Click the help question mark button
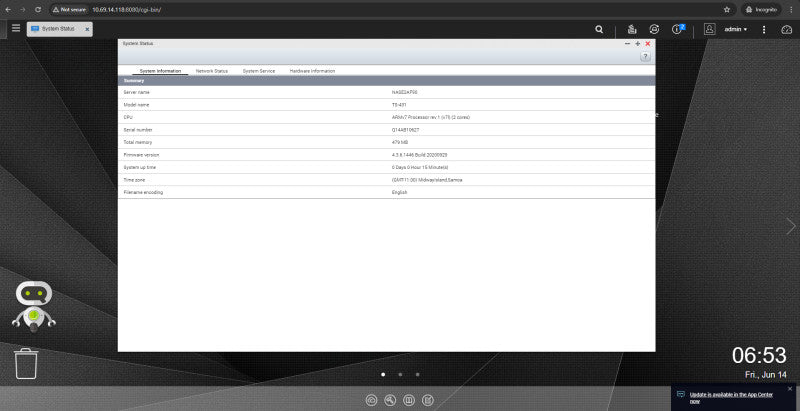Screen dimensions: 800x411 pyautogui.click(x=645, y=57)
